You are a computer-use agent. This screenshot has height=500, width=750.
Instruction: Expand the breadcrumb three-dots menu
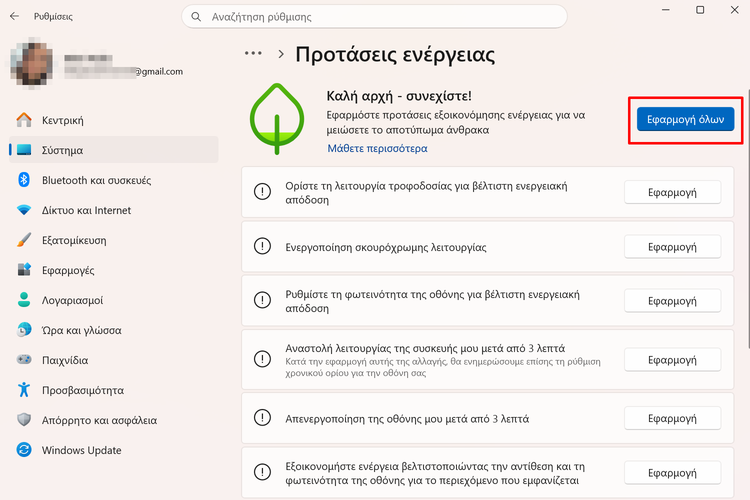pos(253,53)
